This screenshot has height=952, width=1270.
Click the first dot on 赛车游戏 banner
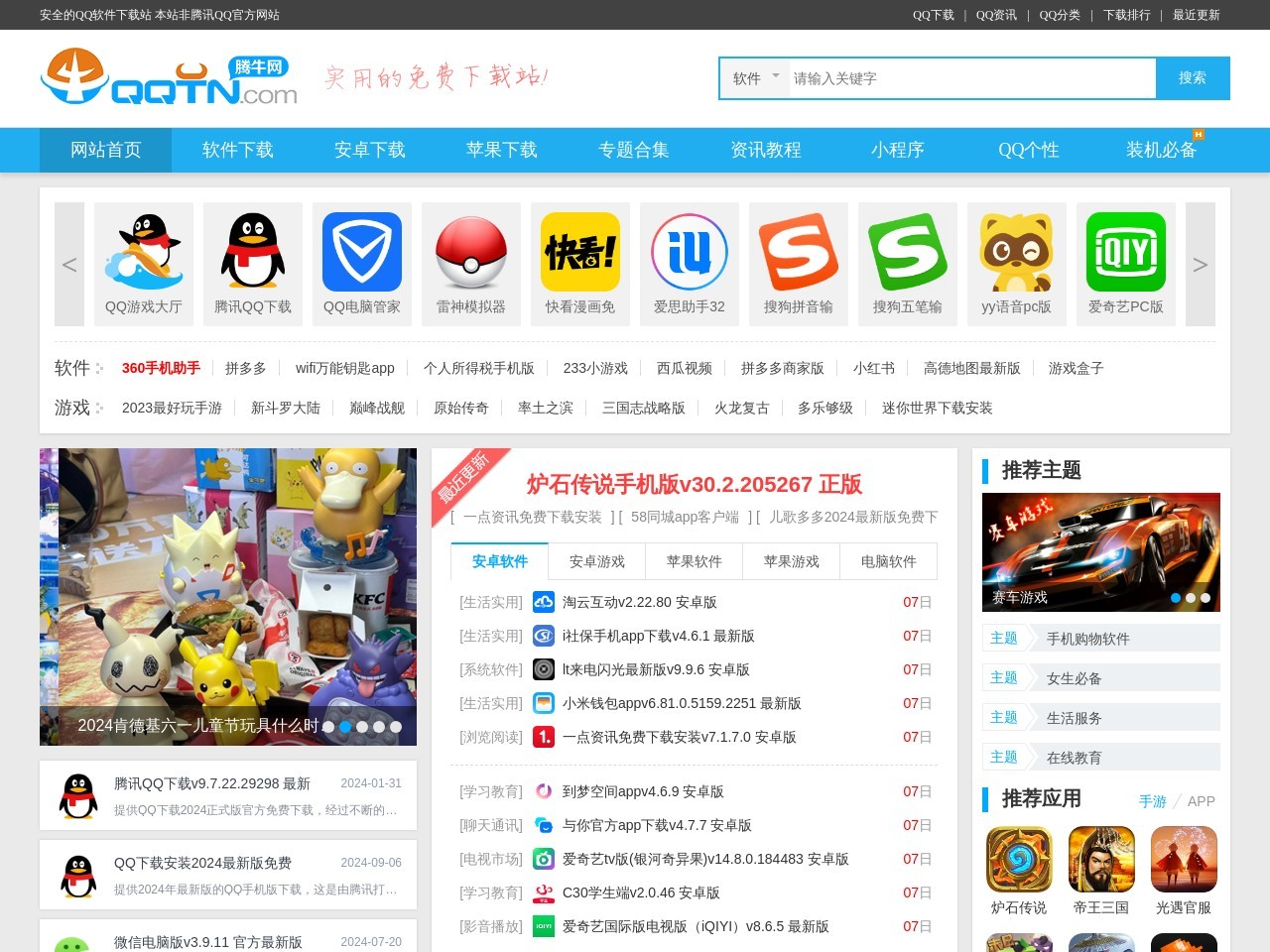click(1176, 598)
